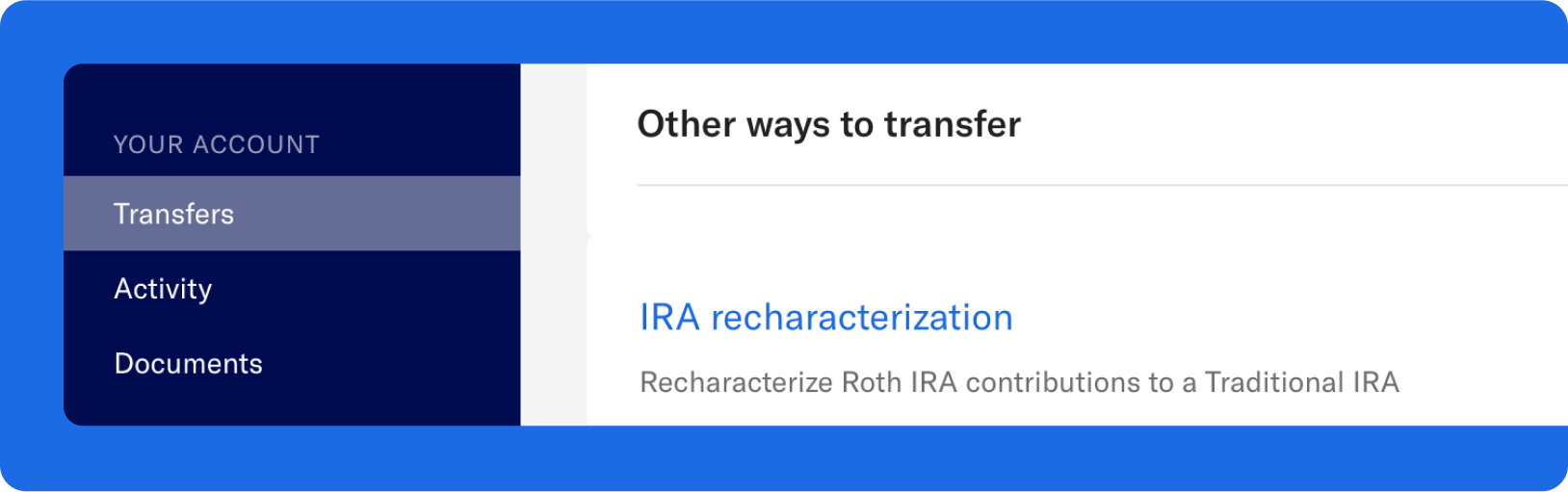Click the divider line under the heading
The width and height of the screenshot is (1568, 492).
(x=1102, y=185)
